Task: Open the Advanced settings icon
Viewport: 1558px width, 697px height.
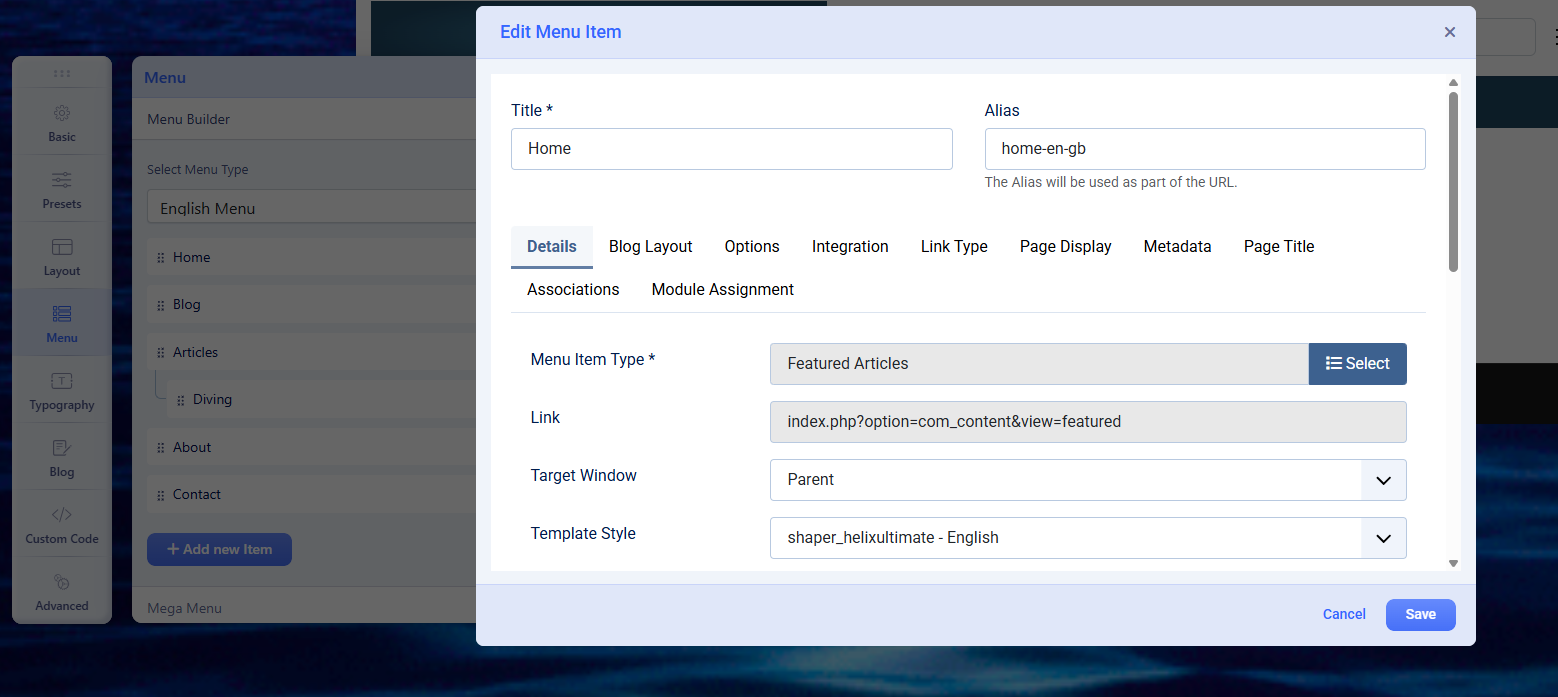Action: coord(62,582)
